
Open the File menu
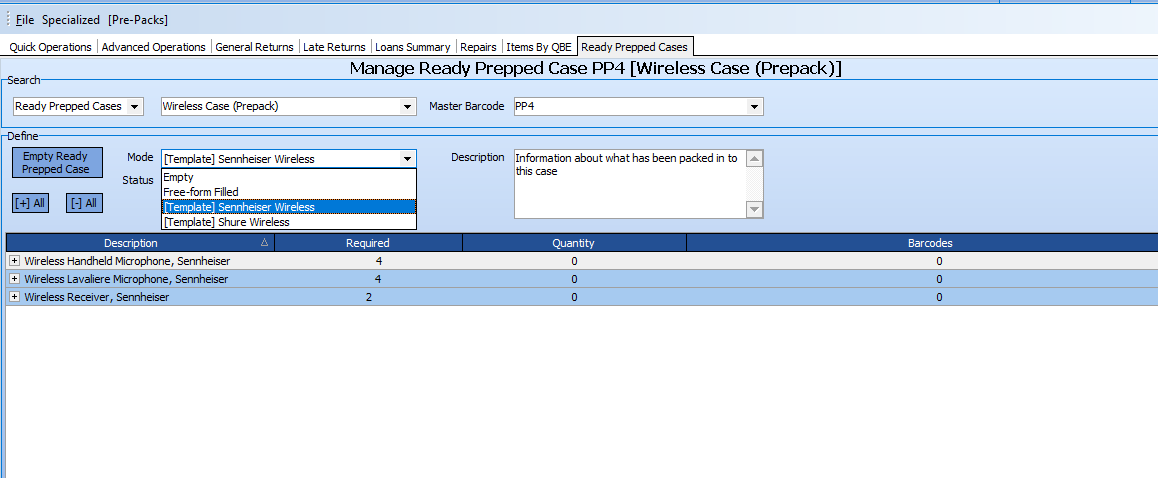[x=24, y=20]
